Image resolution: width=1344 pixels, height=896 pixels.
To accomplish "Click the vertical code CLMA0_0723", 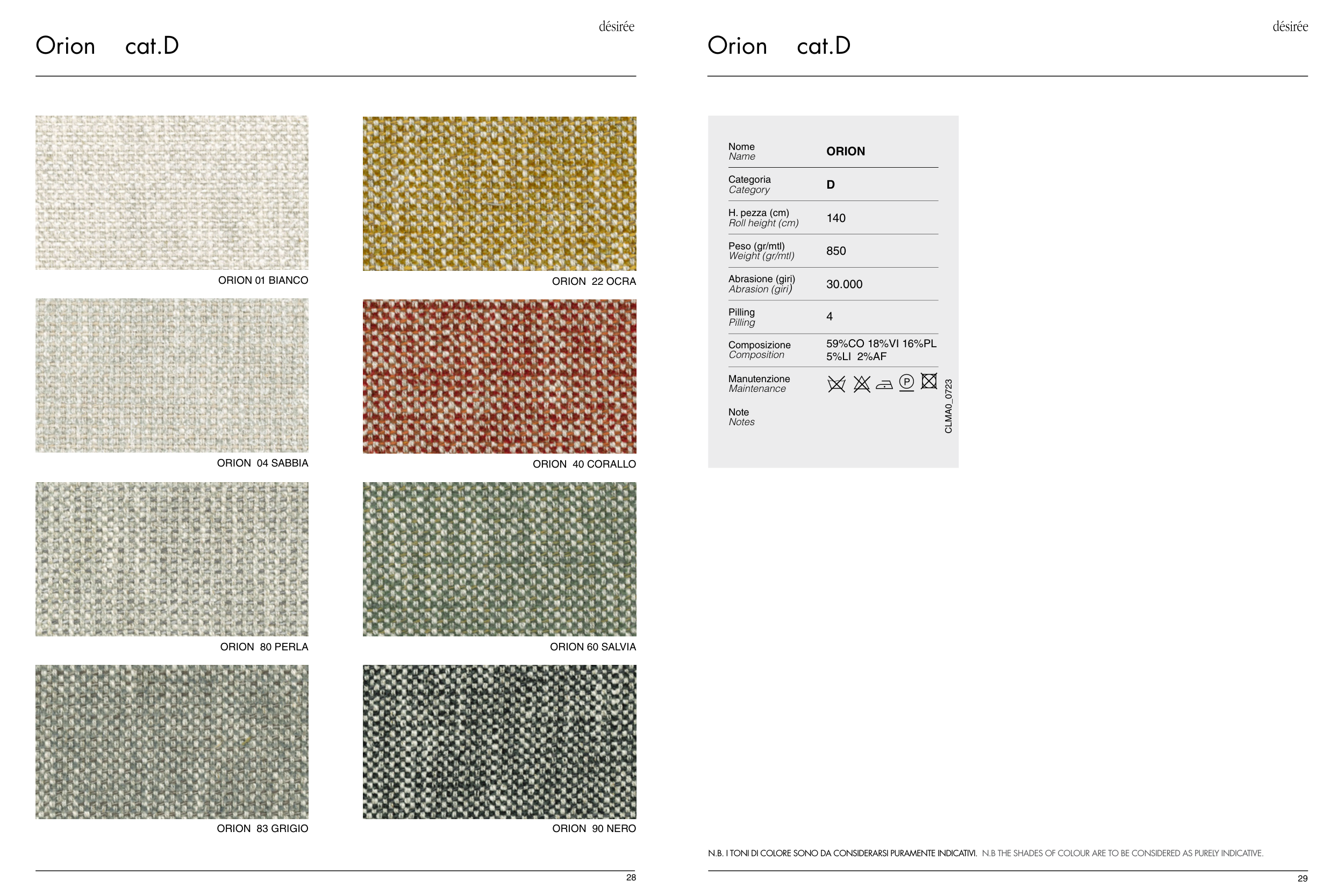I will (948, 406).
